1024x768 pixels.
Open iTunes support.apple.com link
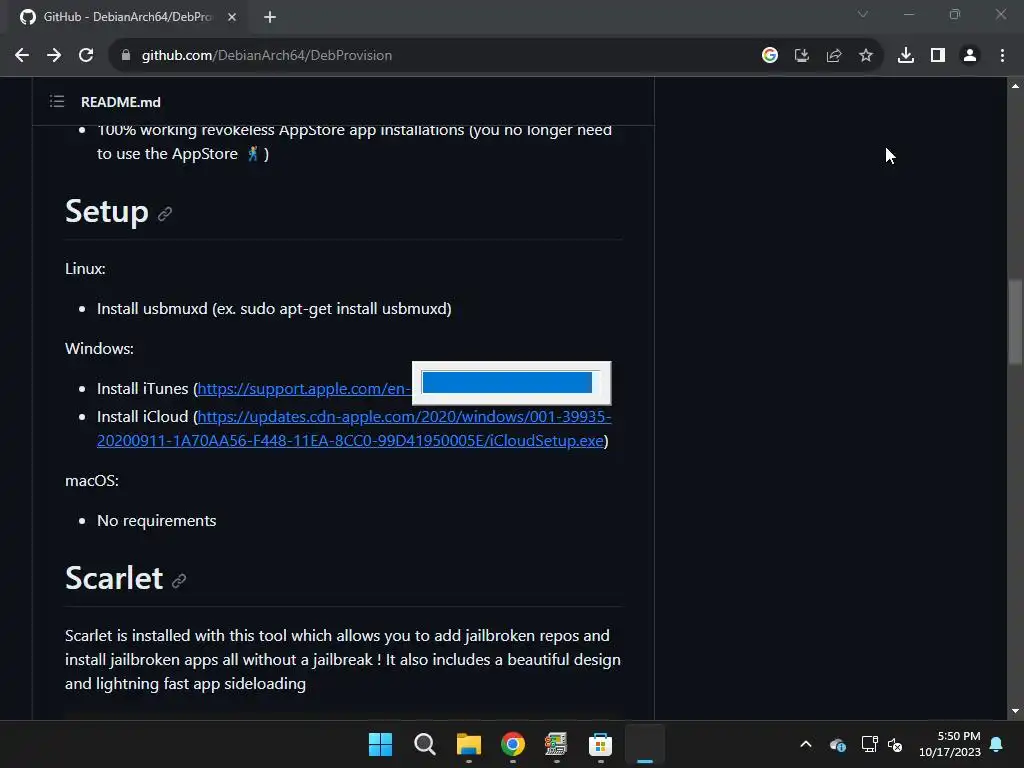[304, 389]
